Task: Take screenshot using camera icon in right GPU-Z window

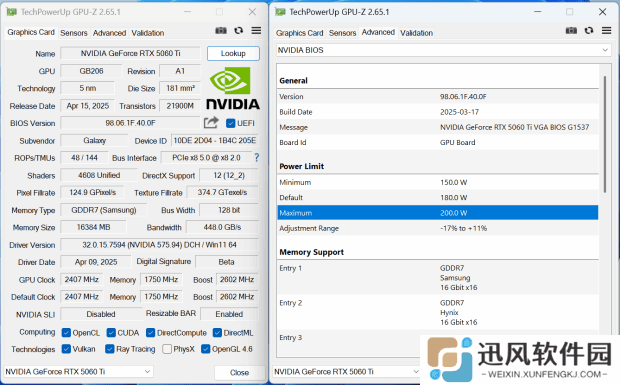Action: 571,30
